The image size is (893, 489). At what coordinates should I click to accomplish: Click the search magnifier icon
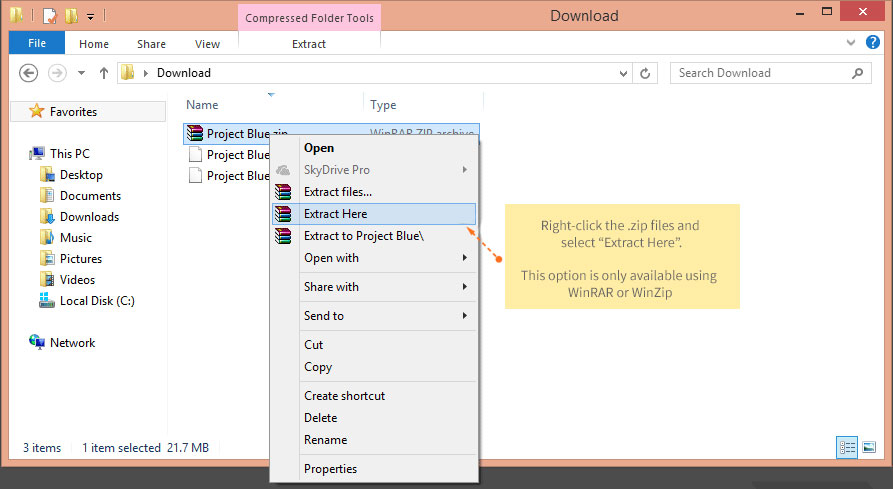[x=857, y=73]
